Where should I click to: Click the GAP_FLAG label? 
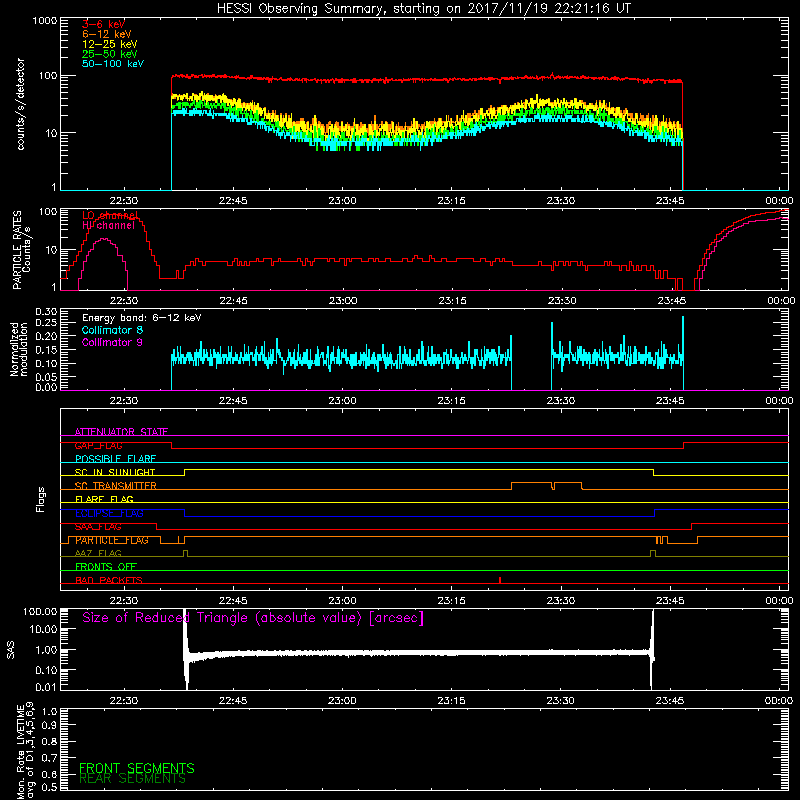(98, 445)
